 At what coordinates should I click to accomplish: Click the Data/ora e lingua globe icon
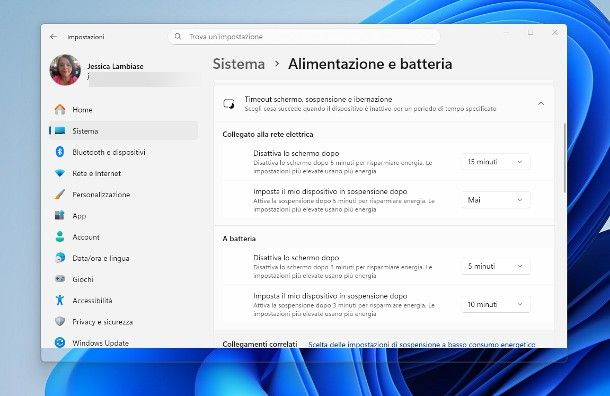click(60, 258)
